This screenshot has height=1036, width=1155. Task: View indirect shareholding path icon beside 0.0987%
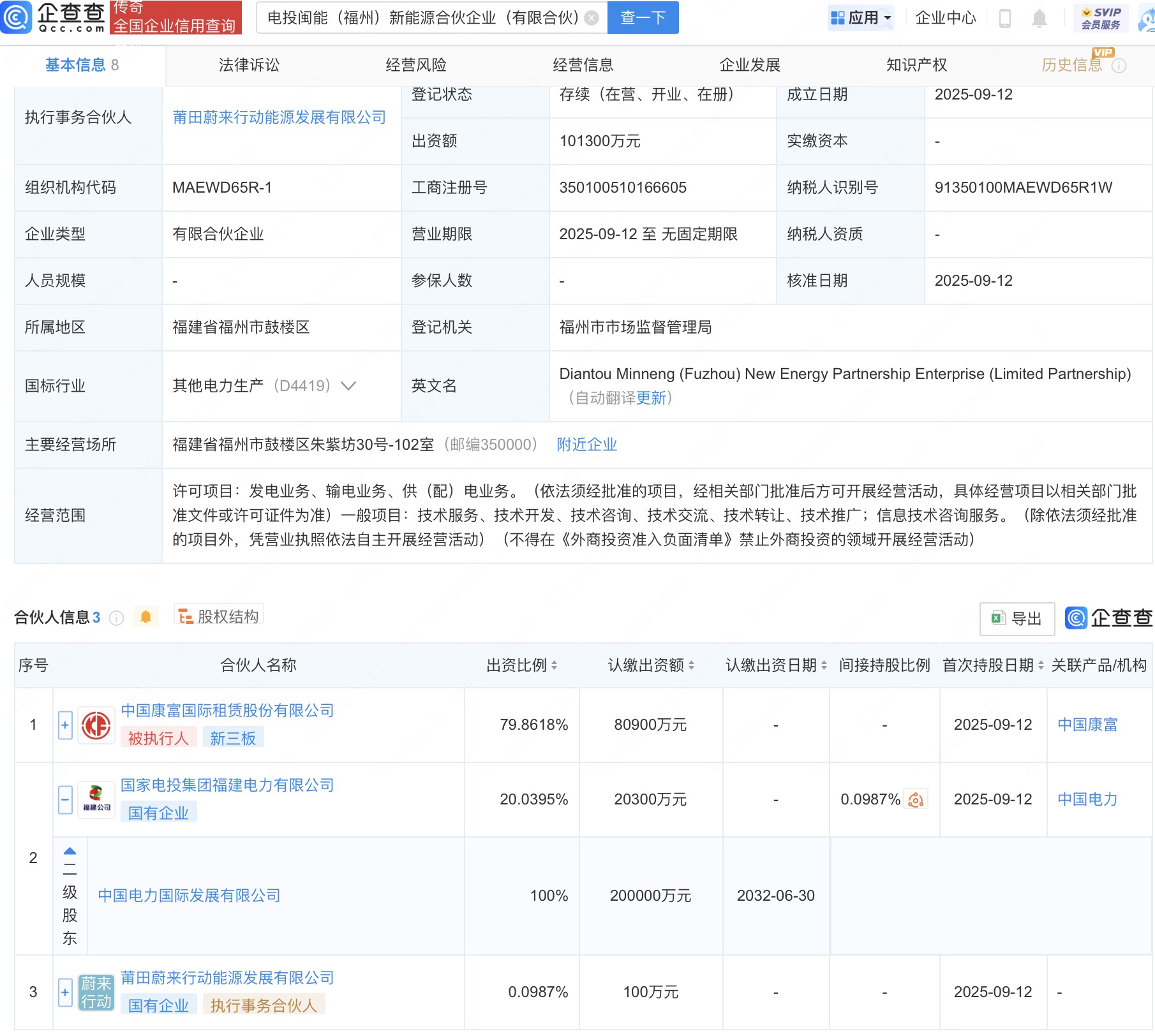click(x=916, y=800)
